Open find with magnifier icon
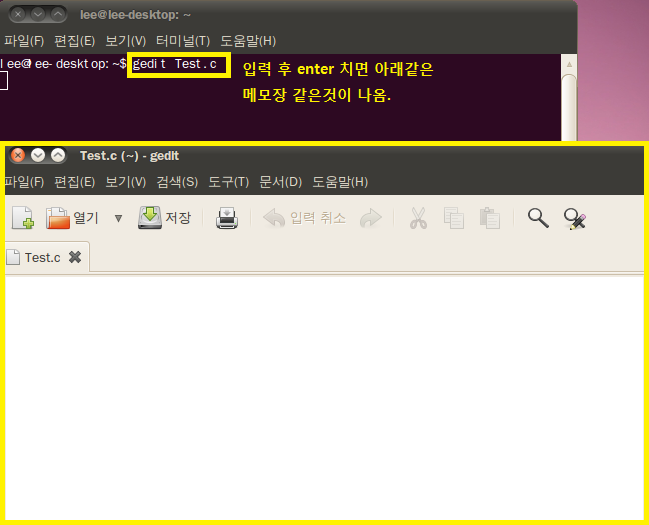649x525 pixels. click(538, 218)
